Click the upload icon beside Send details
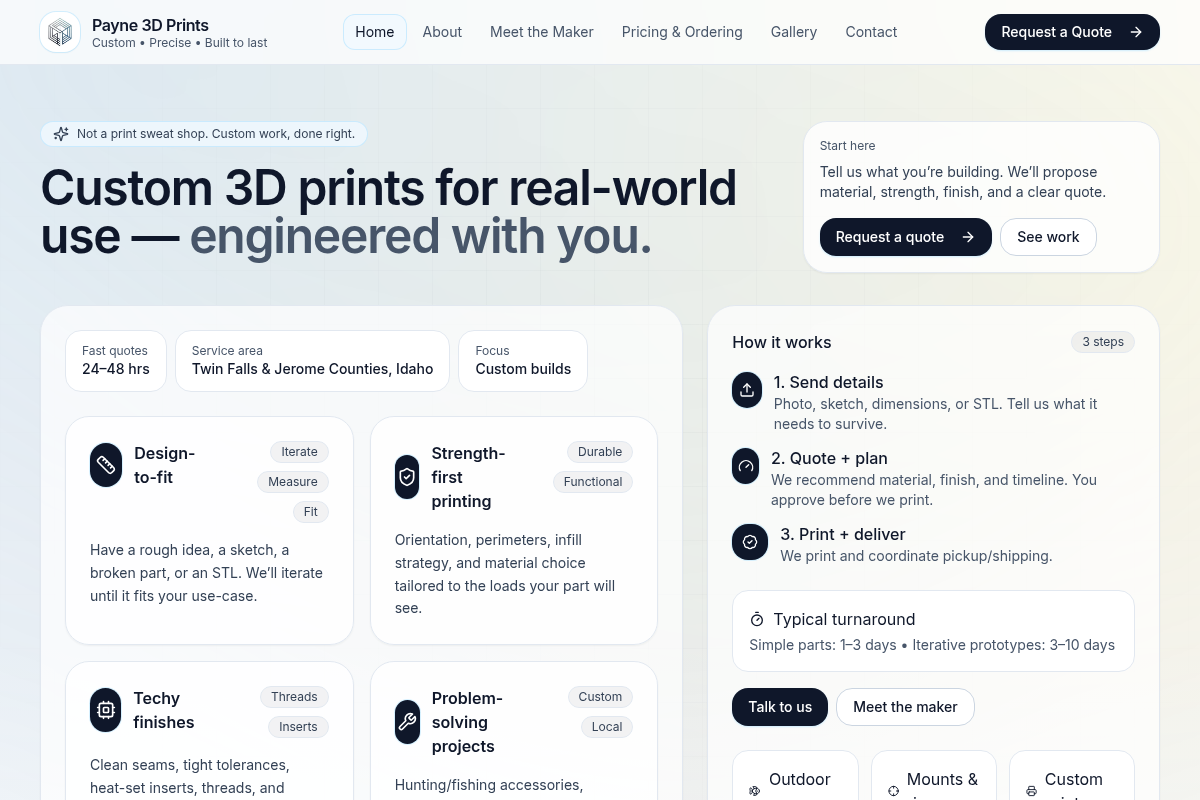 (746, 391)
